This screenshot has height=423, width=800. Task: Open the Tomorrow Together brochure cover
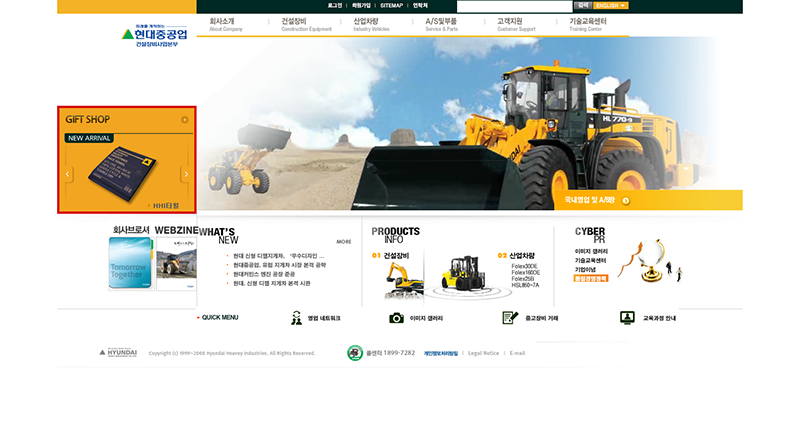pyautogui.click(x=131, y=264)
